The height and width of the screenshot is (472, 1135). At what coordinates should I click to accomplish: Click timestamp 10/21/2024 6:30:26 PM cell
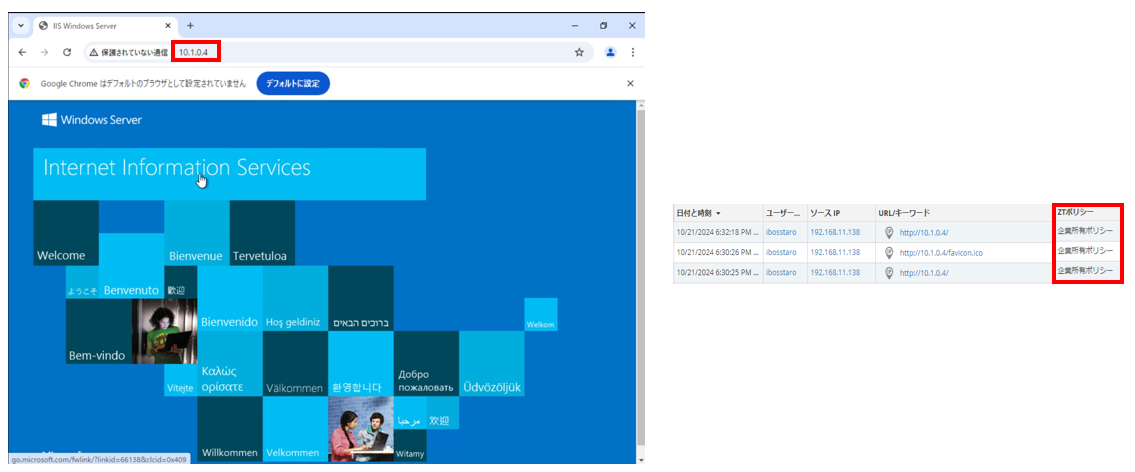click(x=717, y=253)
